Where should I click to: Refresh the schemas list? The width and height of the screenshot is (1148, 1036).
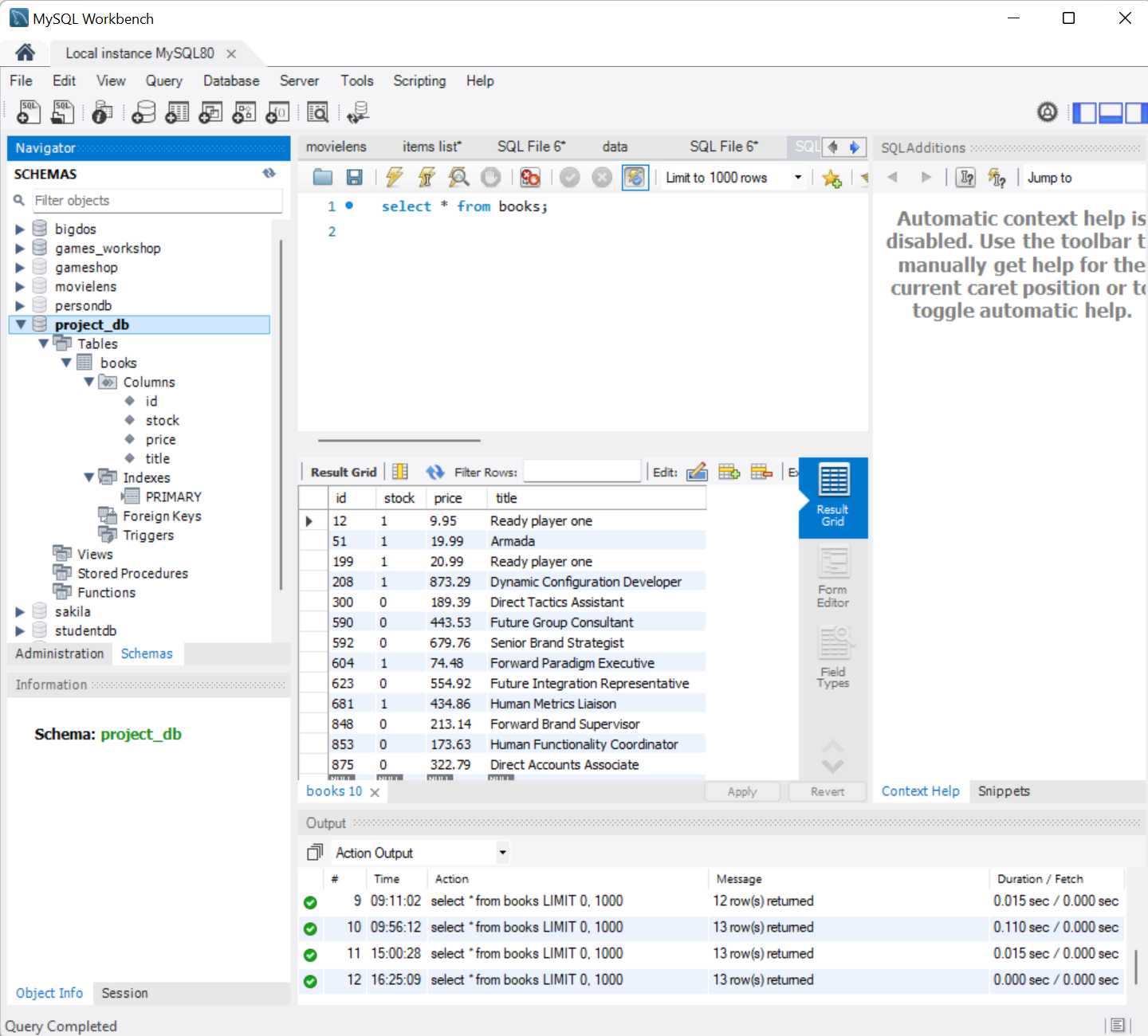(269, 173)
